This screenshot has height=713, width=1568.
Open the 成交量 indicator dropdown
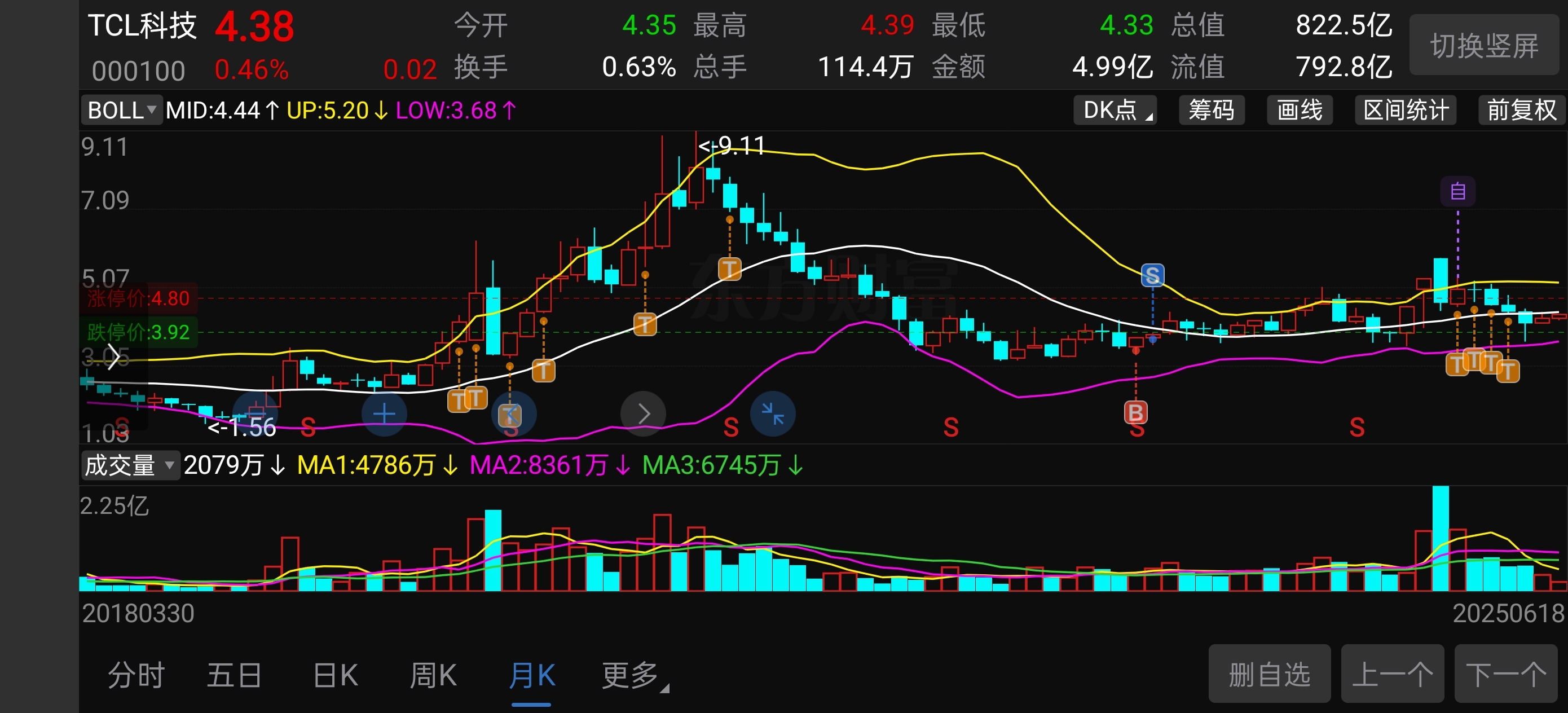tap(130, 465)
